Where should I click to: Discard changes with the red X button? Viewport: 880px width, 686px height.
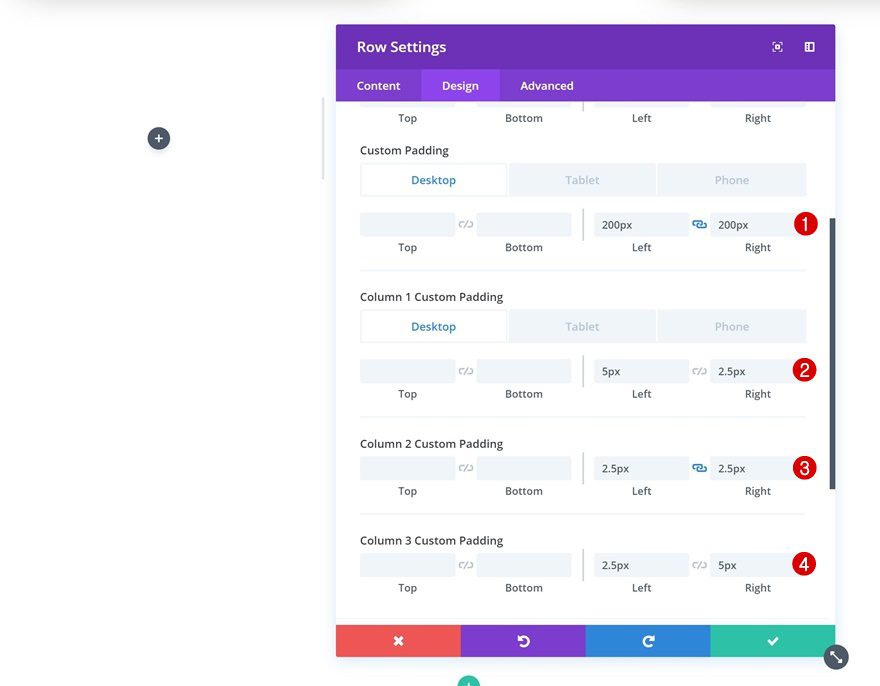(398, 640)
